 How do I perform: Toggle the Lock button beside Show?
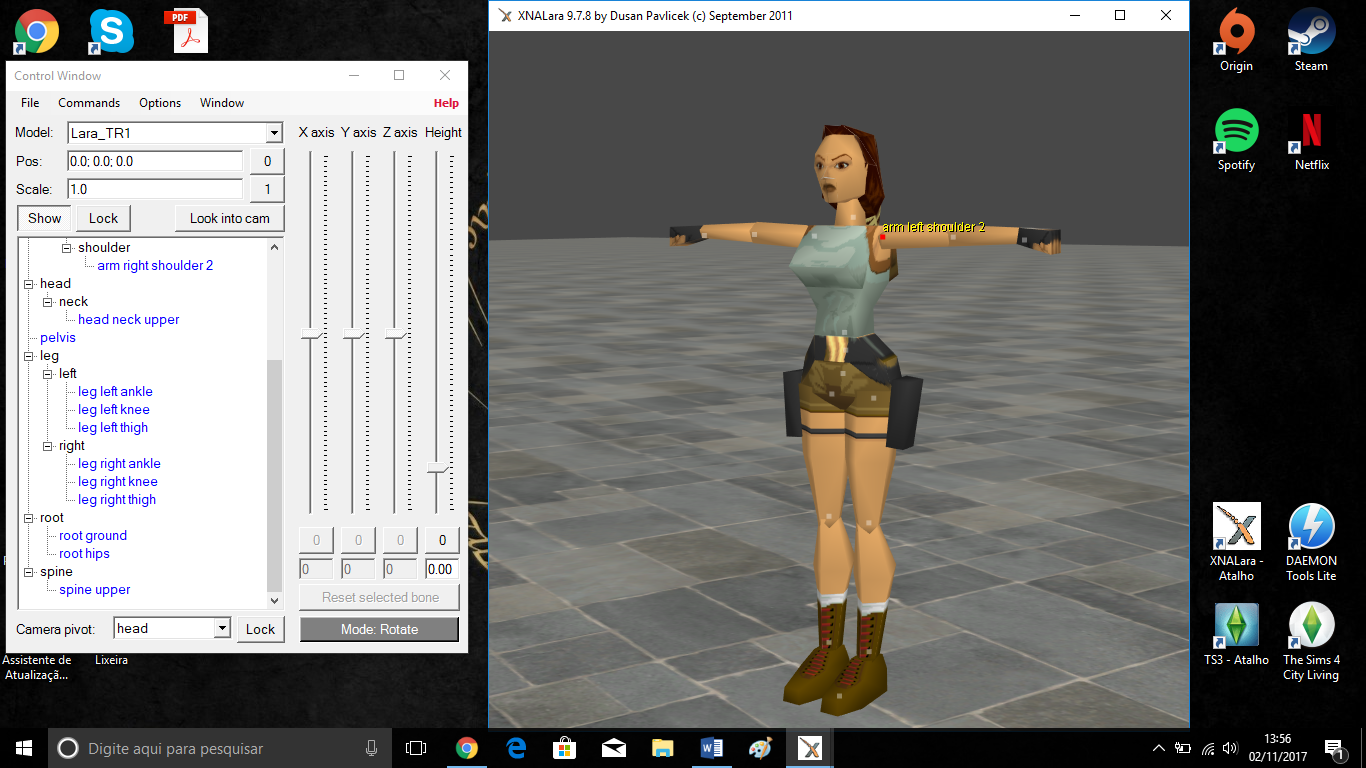point(102,217)
